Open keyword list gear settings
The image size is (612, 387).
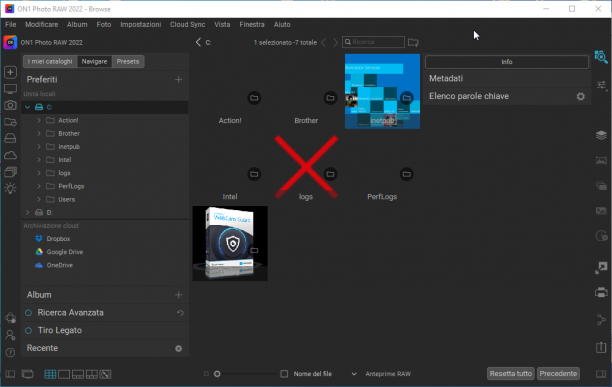(581, 96)
